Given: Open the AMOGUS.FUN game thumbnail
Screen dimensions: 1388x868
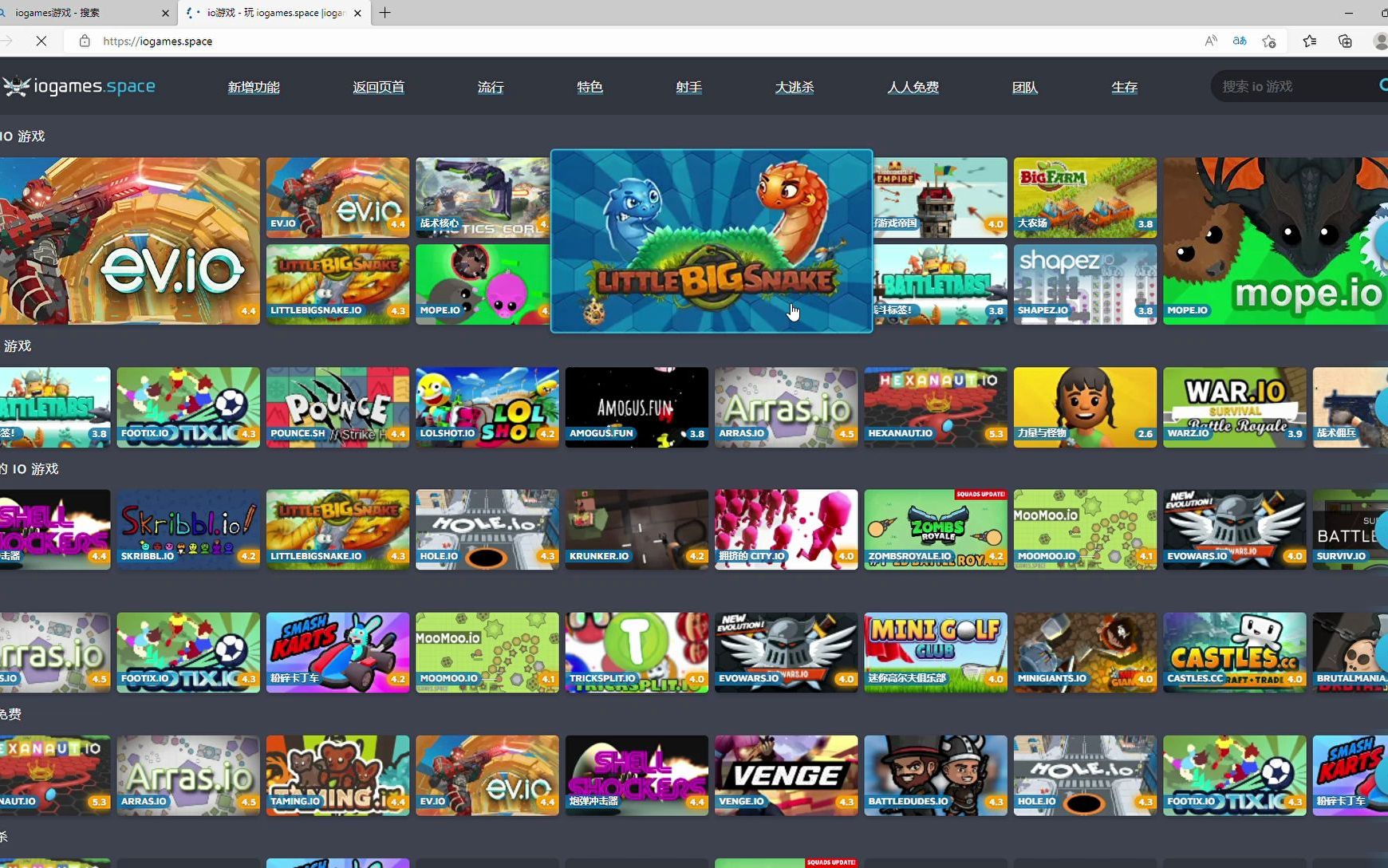Looking at the screenshot, I should tap(637, 407).
